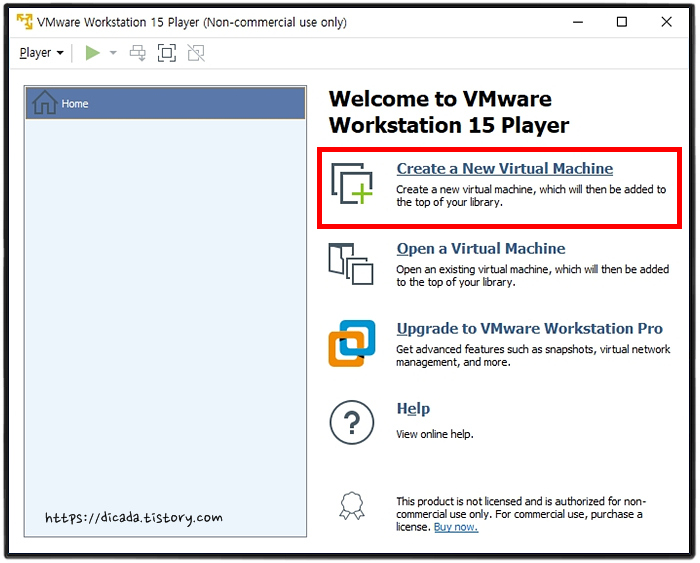Click the new virtual machine plus icon
This screenshot has width=700, height=563.
pyautogui.click(x=352, y=183)
